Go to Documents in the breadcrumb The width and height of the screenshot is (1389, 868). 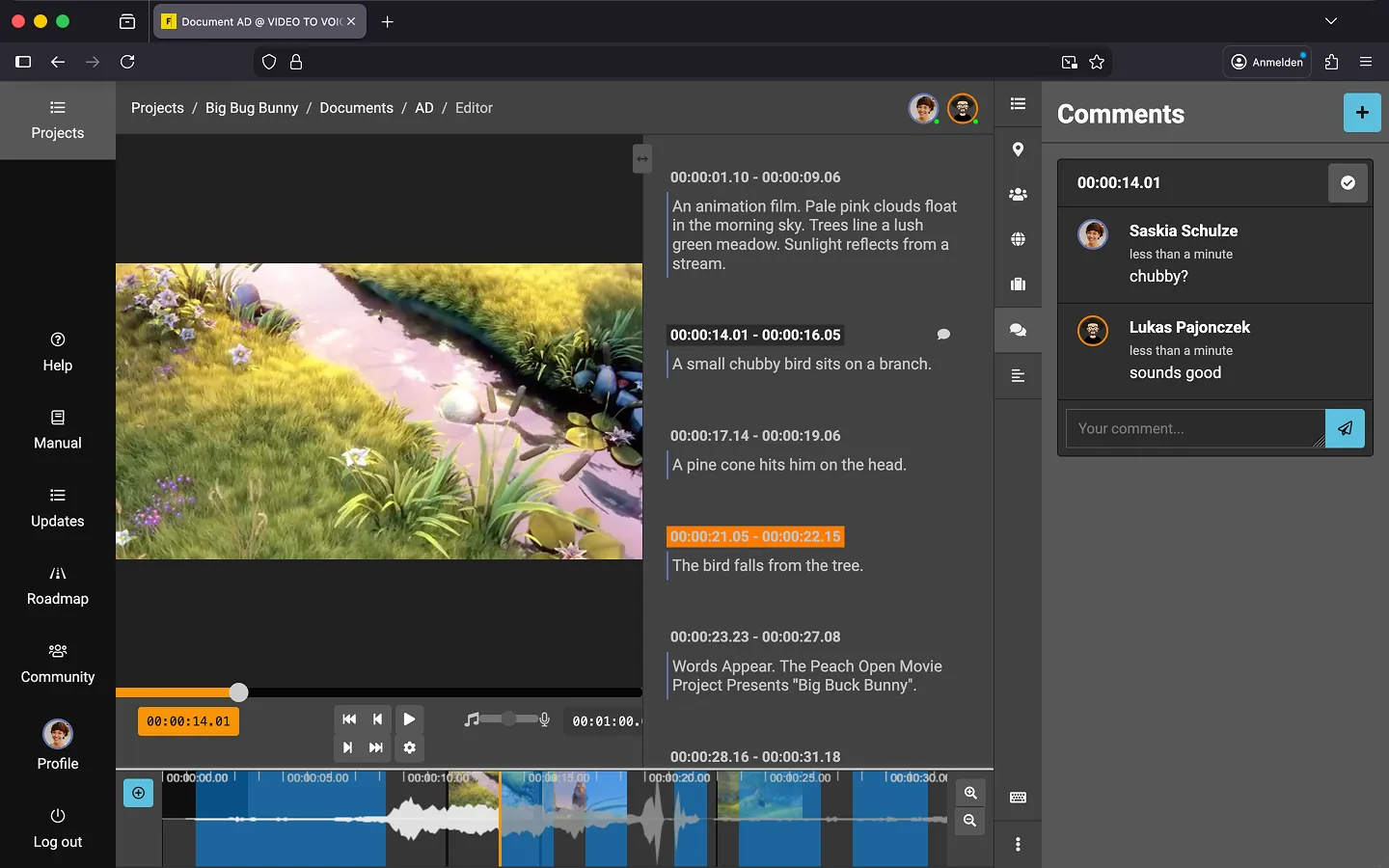coord(356,108)
